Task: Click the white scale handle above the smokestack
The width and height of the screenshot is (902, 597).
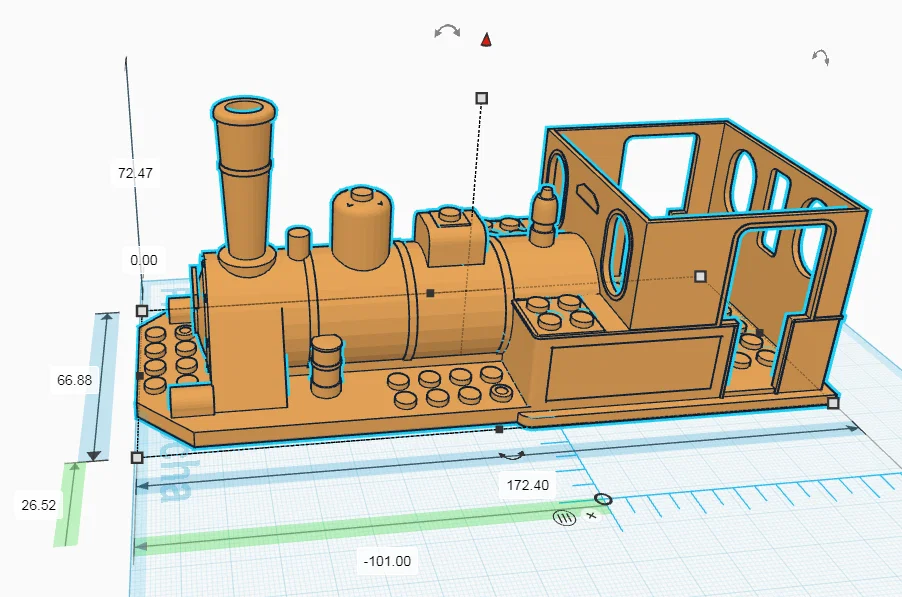Action: [481, 98]
